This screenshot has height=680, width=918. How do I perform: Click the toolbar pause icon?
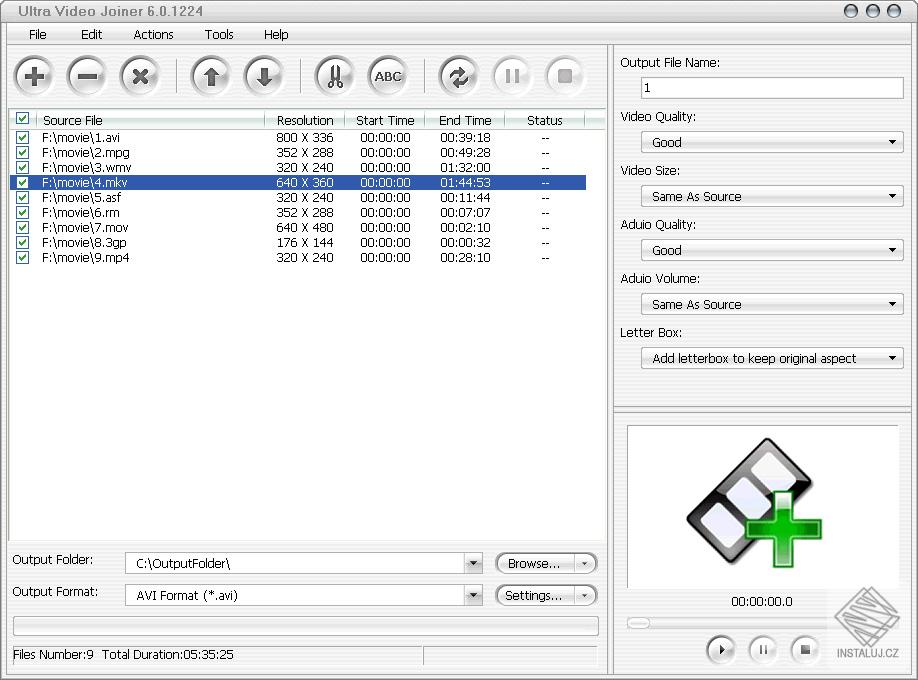pos(512,76)
